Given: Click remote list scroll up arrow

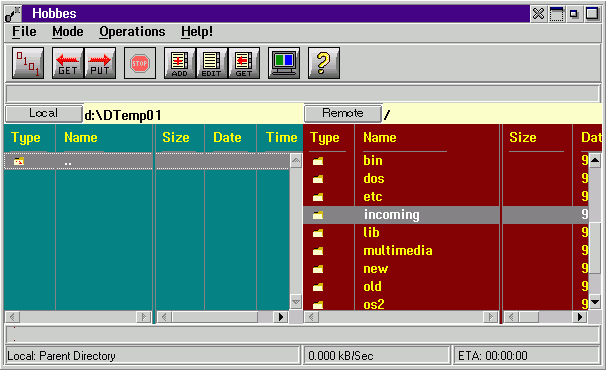Looking at the screenshot, I should (595, 160).
